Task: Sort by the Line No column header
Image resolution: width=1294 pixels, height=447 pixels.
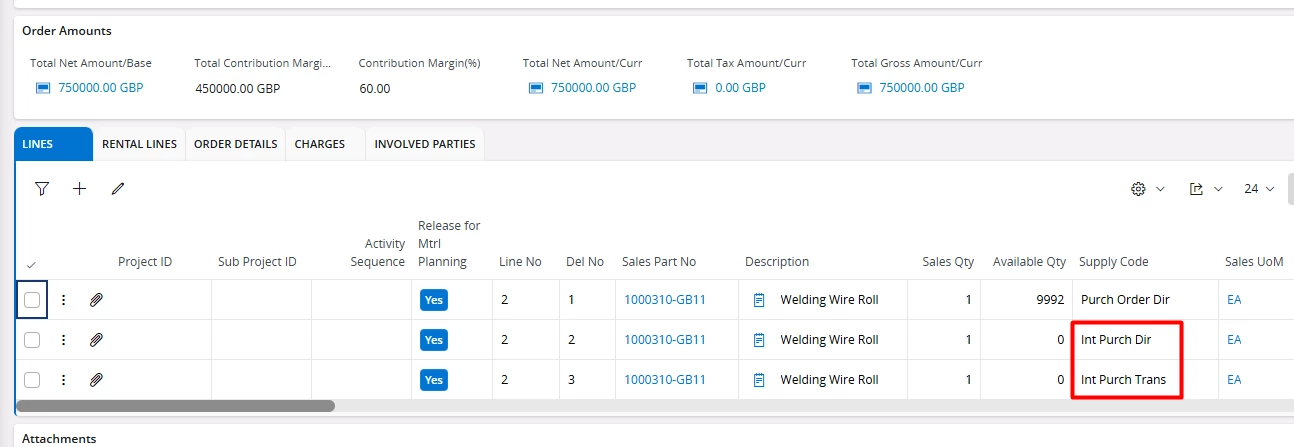Action: pyautogui.click(x=520, y=262)
